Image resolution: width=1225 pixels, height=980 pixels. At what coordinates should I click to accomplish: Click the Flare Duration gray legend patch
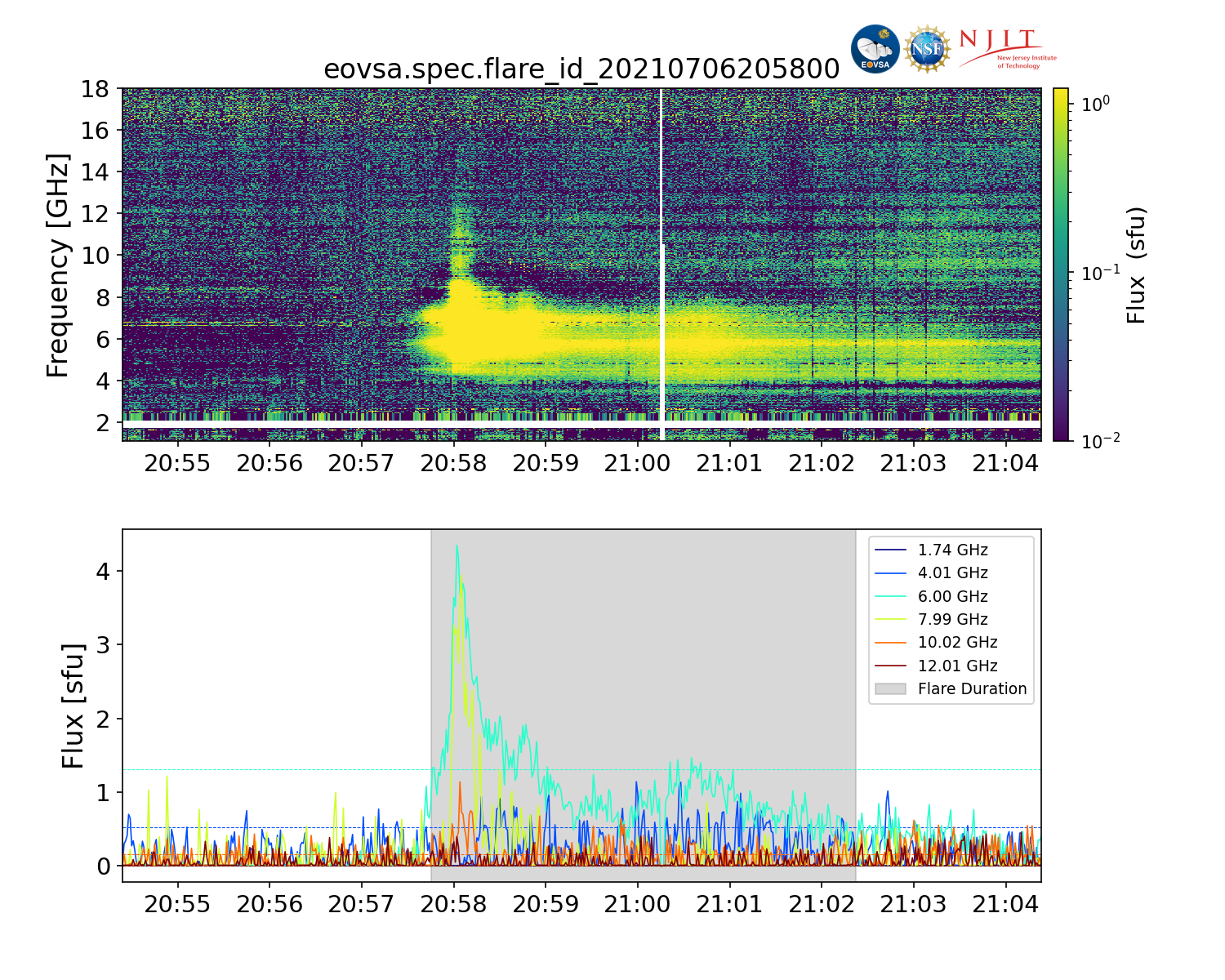(x=890, y=688)
